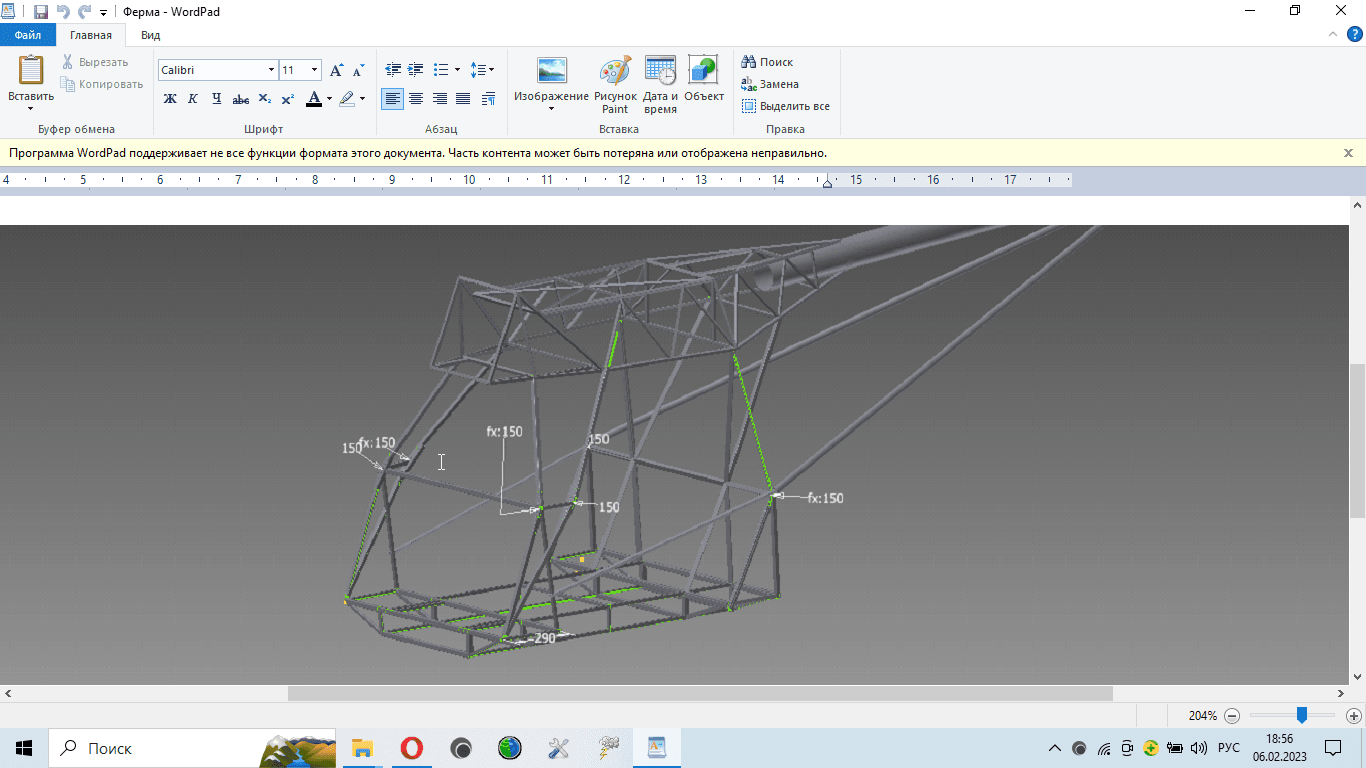Screen dimensions: 1366x768
Task: Open the Calibri font family dropdown
Action: (271, 70)
